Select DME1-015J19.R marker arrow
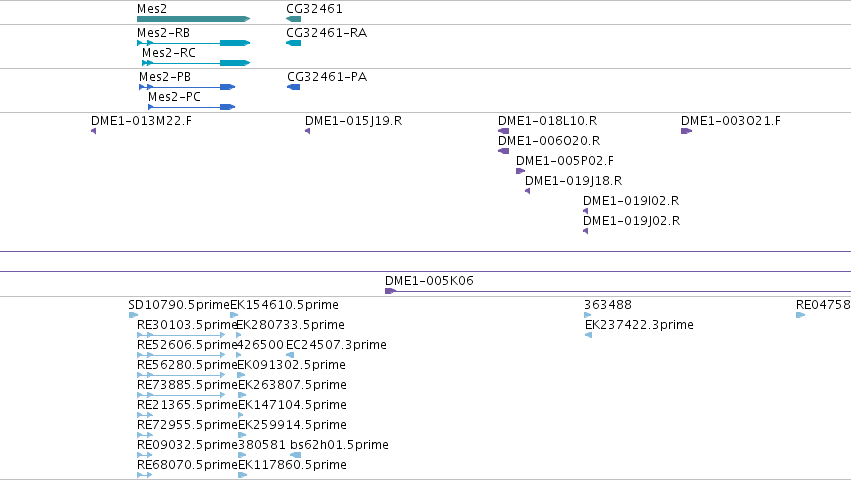The width and height of the screenshot is (851, 480). [307, 131]
